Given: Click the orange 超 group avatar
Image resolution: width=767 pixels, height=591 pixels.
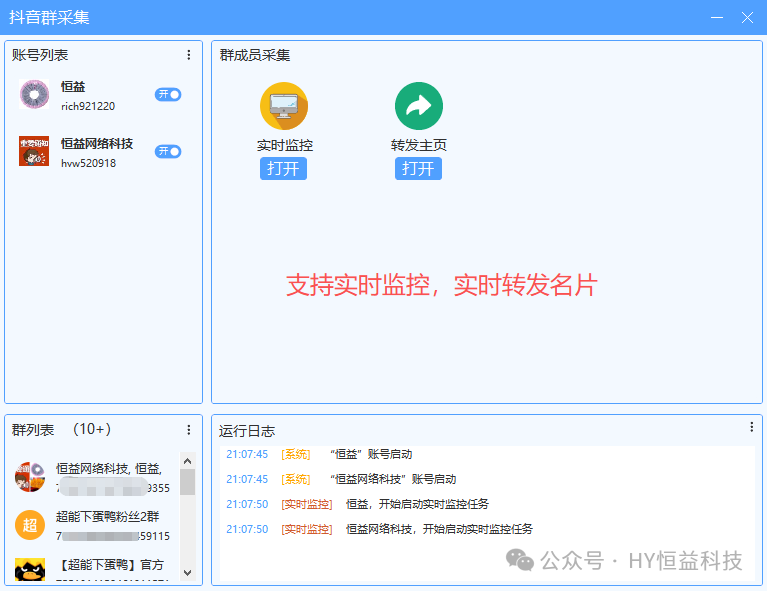Looking at the screenshot, I should pyautogui.click(x=30, y=525).
